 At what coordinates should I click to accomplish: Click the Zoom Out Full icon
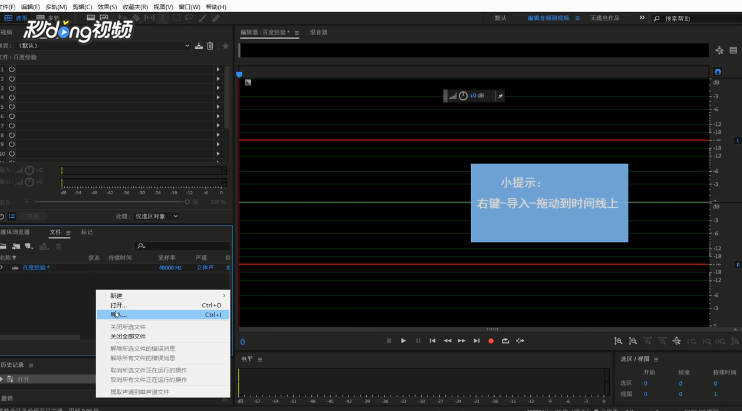click(x=677, y=341)
